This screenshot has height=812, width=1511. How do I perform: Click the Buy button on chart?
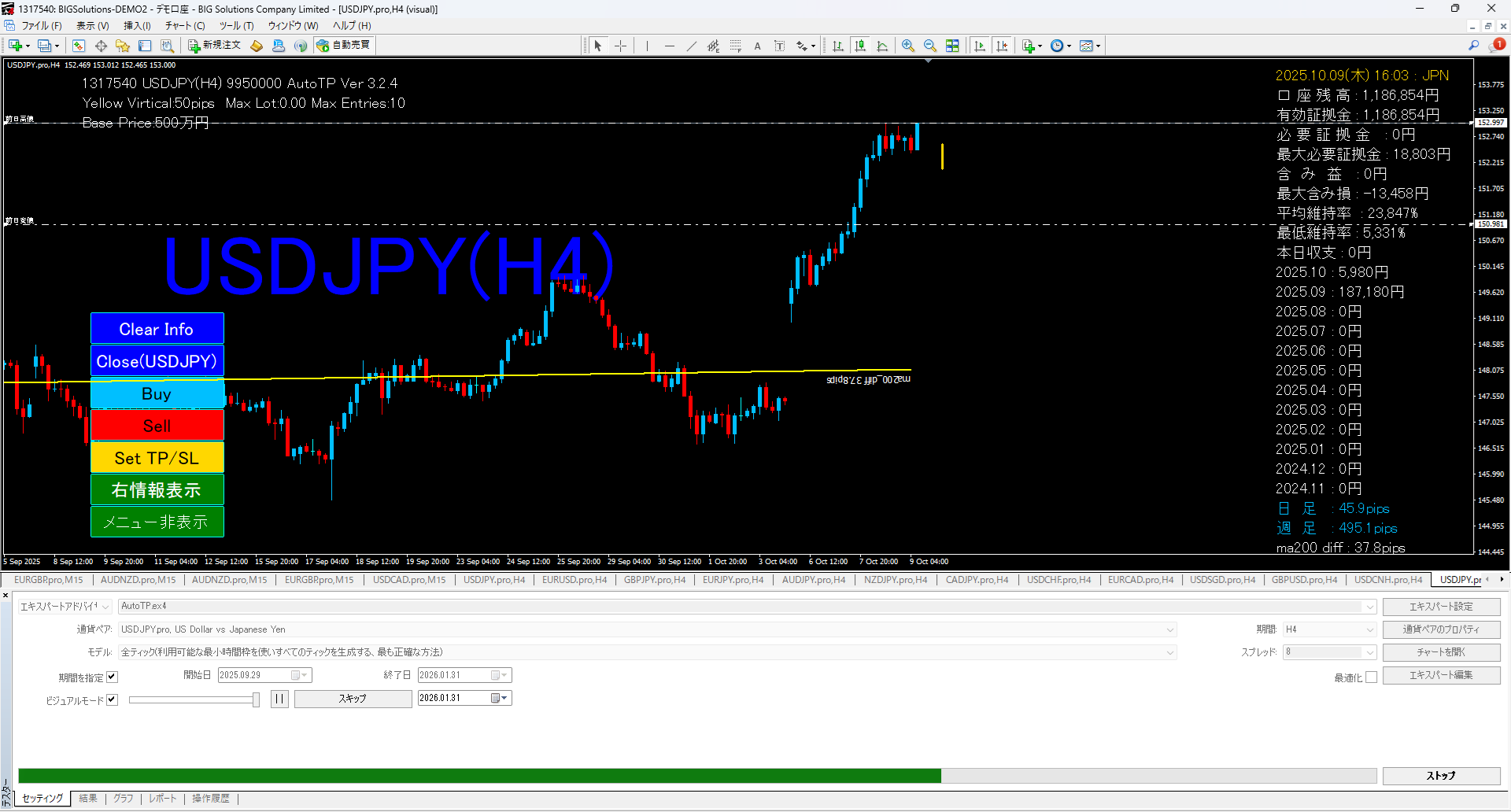click(157, 393)
